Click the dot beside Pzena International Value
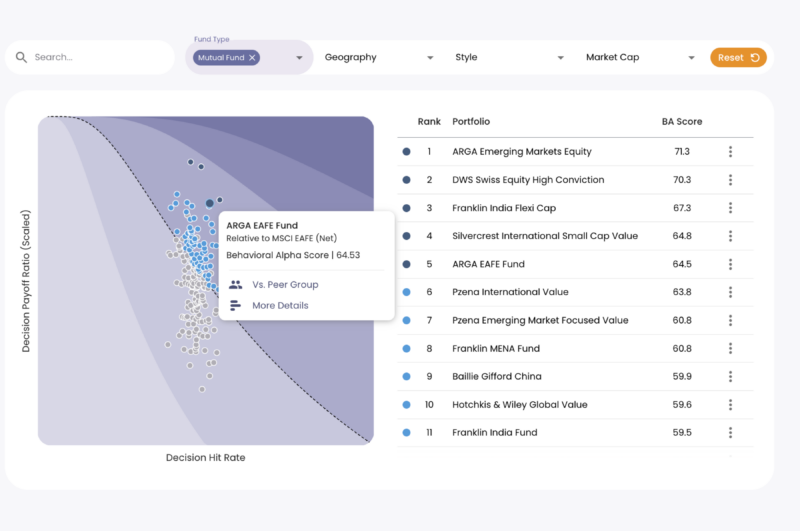 pyautogui.click(x=407, y=292)
